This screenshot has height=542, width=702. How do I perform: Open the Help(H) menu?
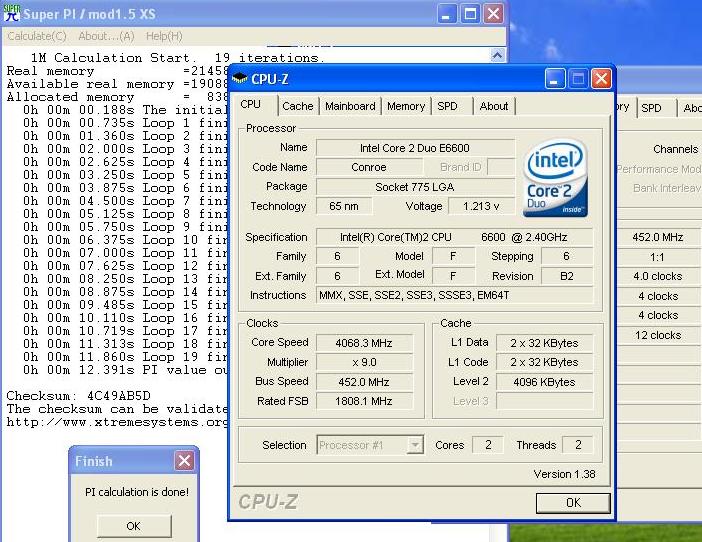tap(164, 36)
